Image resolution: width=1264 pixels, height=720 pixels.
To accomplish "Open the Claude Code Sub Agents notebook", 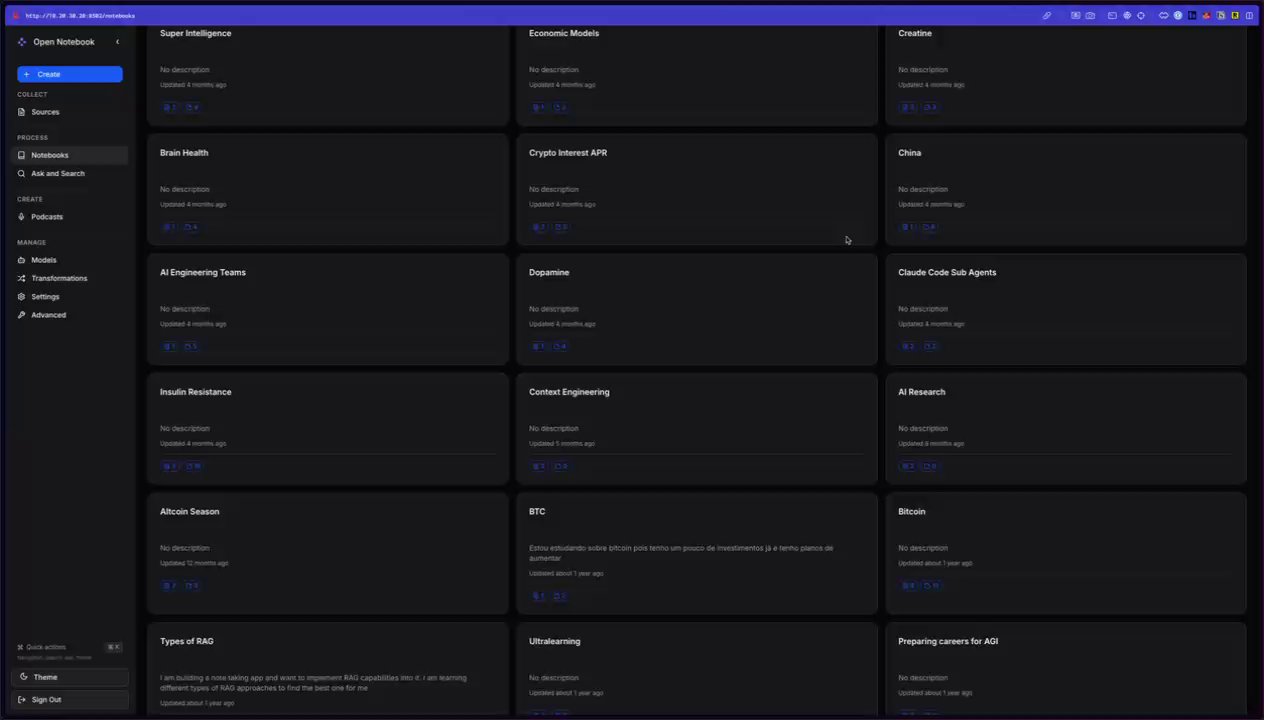I will tap(946, 272).
